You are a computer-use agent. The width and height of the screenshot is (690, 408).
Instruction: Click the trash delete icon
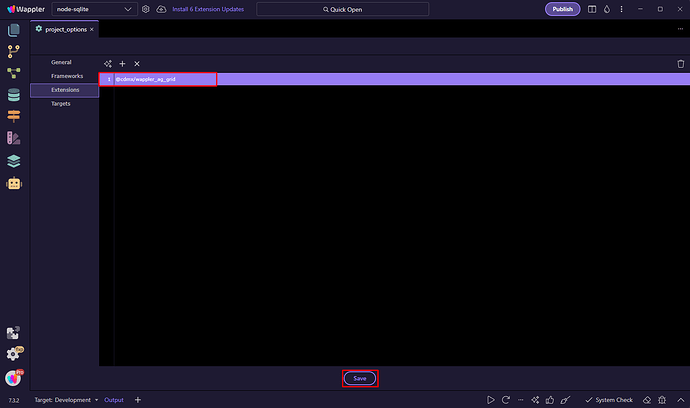(x=680, y=64)
